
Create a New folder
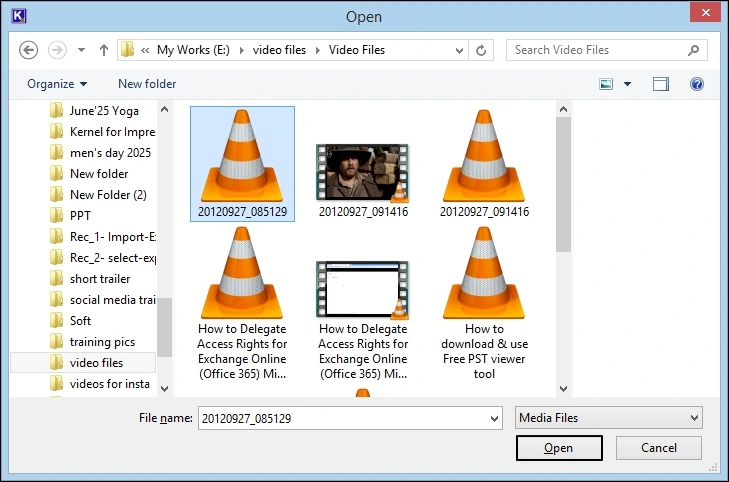tap(147, 84)
